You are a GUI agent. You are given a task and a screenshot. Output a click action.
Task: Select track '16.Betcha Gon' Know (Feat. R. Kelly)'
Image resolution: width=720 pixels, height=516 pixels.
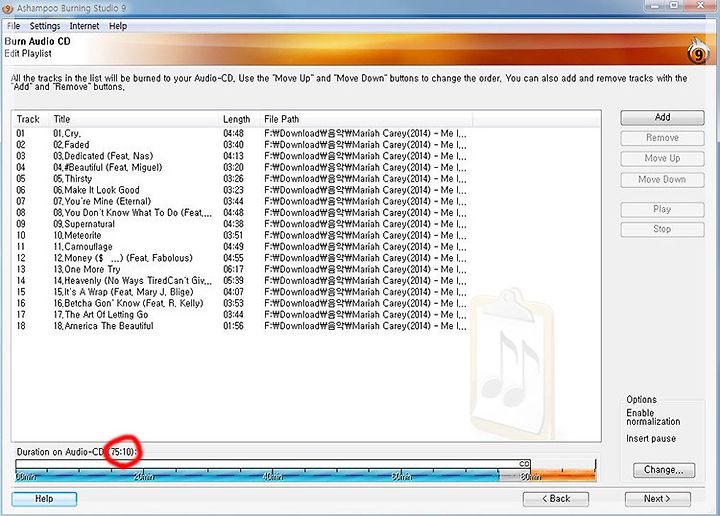128,303
